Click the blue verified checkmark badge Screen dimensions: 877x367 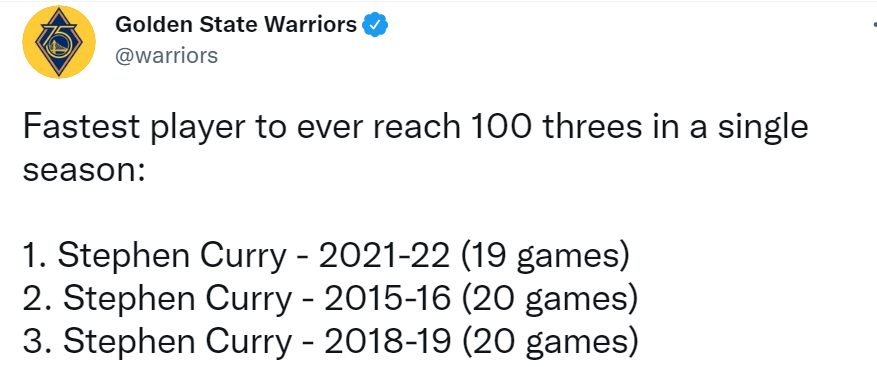(x=376, y=25)
